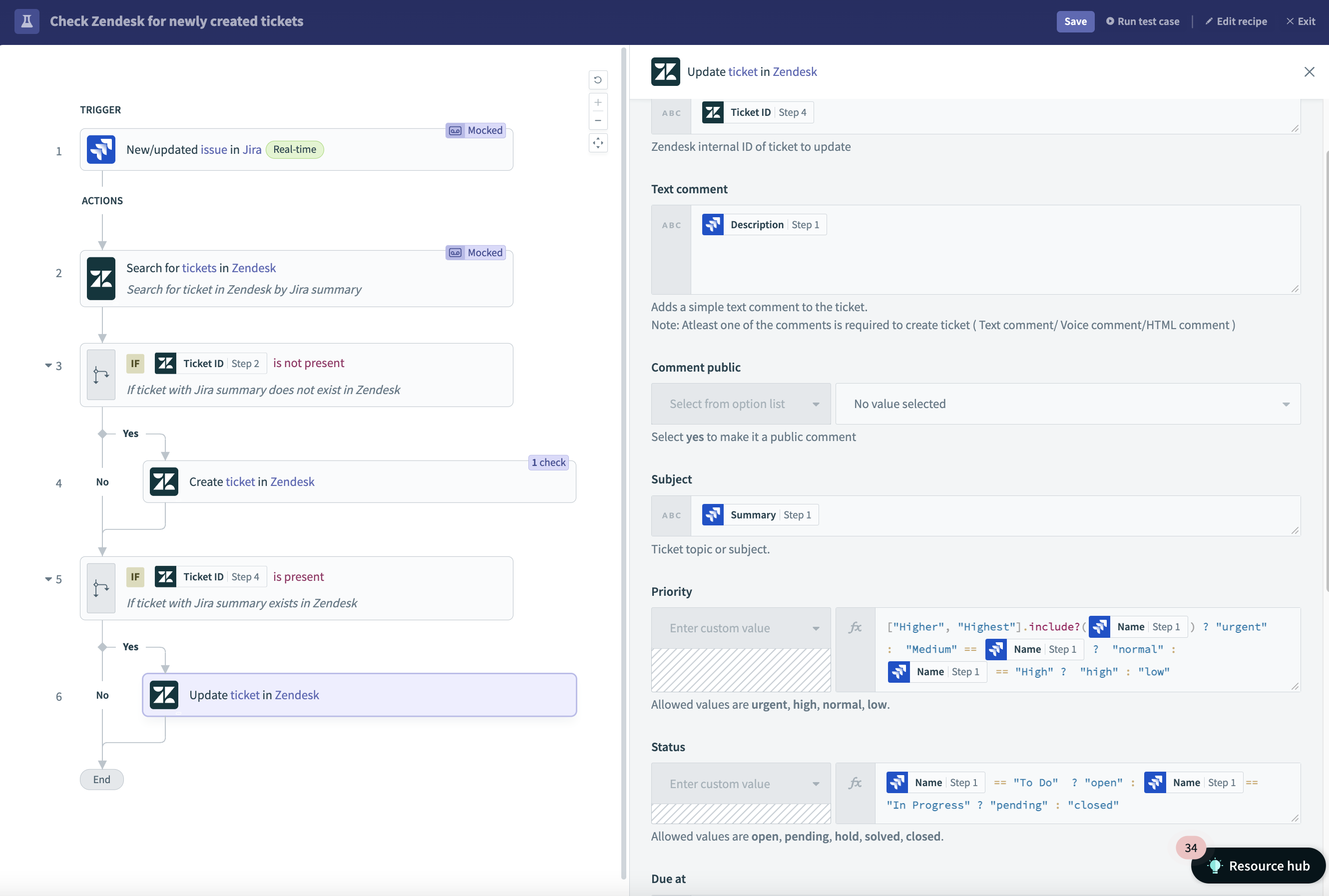This screenshot has height=896, width=1329.
Task: Toggle the Real-time label on Jira trigger
Action: (294, 149)
